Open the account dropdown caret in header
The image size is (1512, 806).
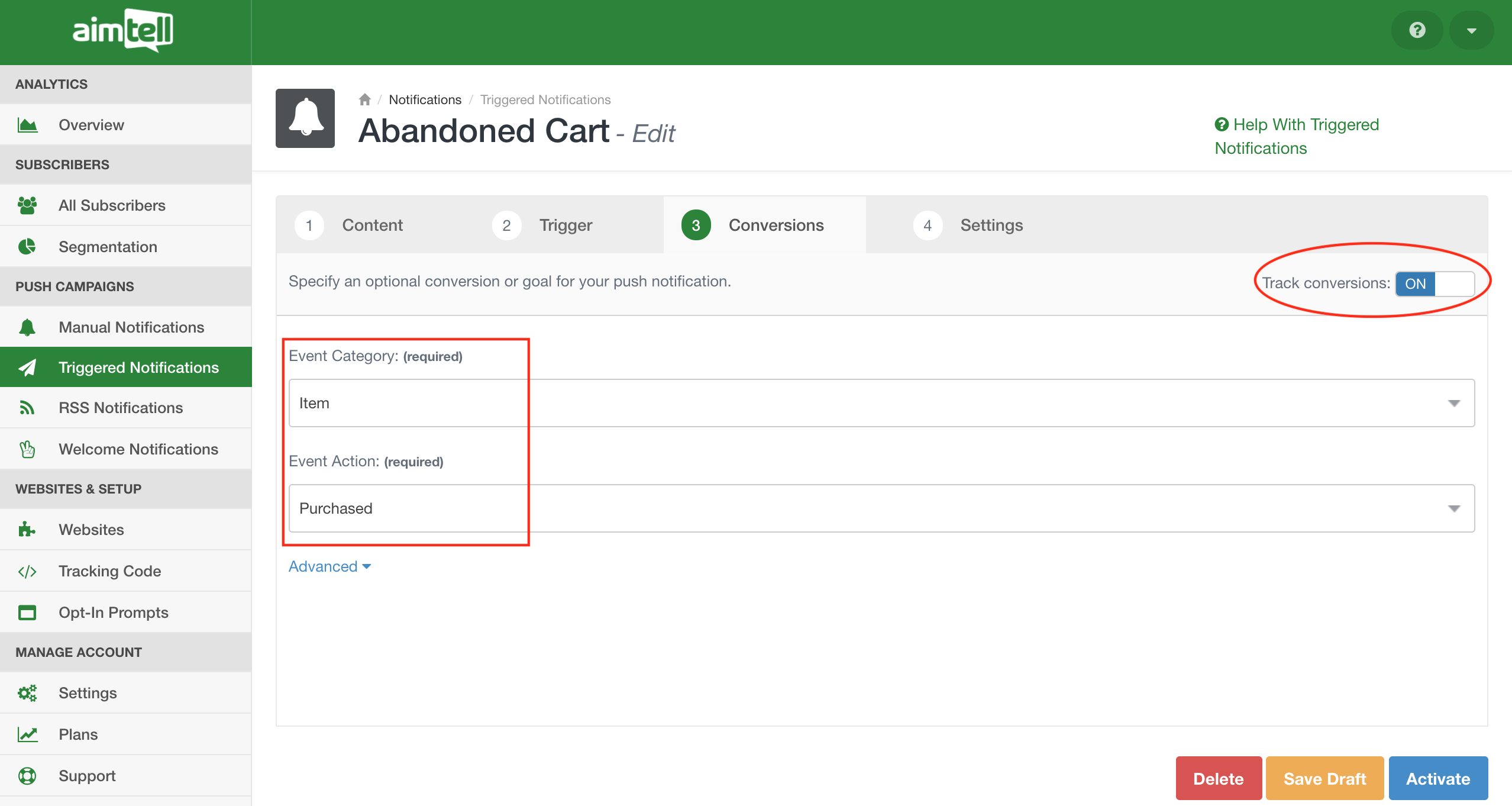tap(1471, 30)
